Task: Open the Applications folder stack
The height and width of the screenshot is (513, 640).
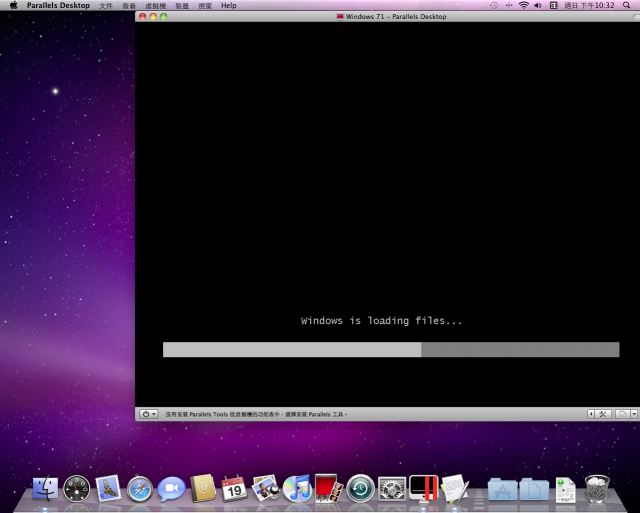Action: (502, 489)
